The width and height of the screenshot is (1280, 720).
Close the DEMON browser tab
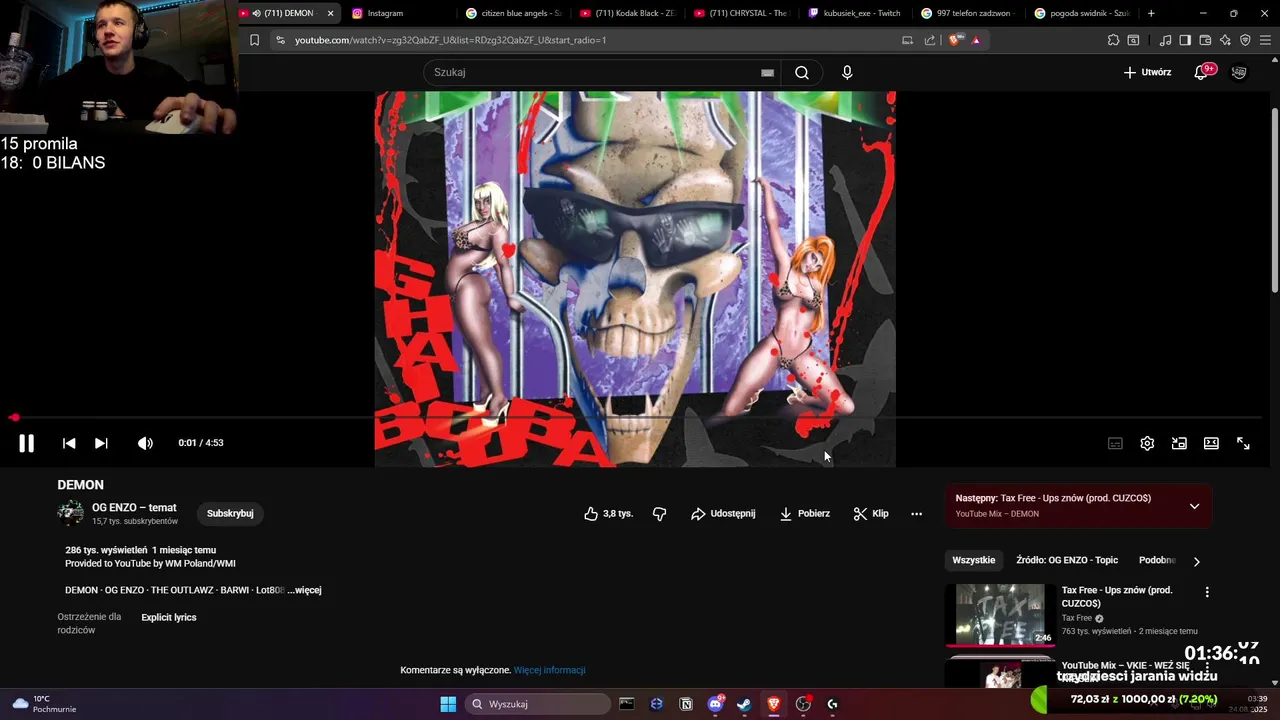point(330,13)
